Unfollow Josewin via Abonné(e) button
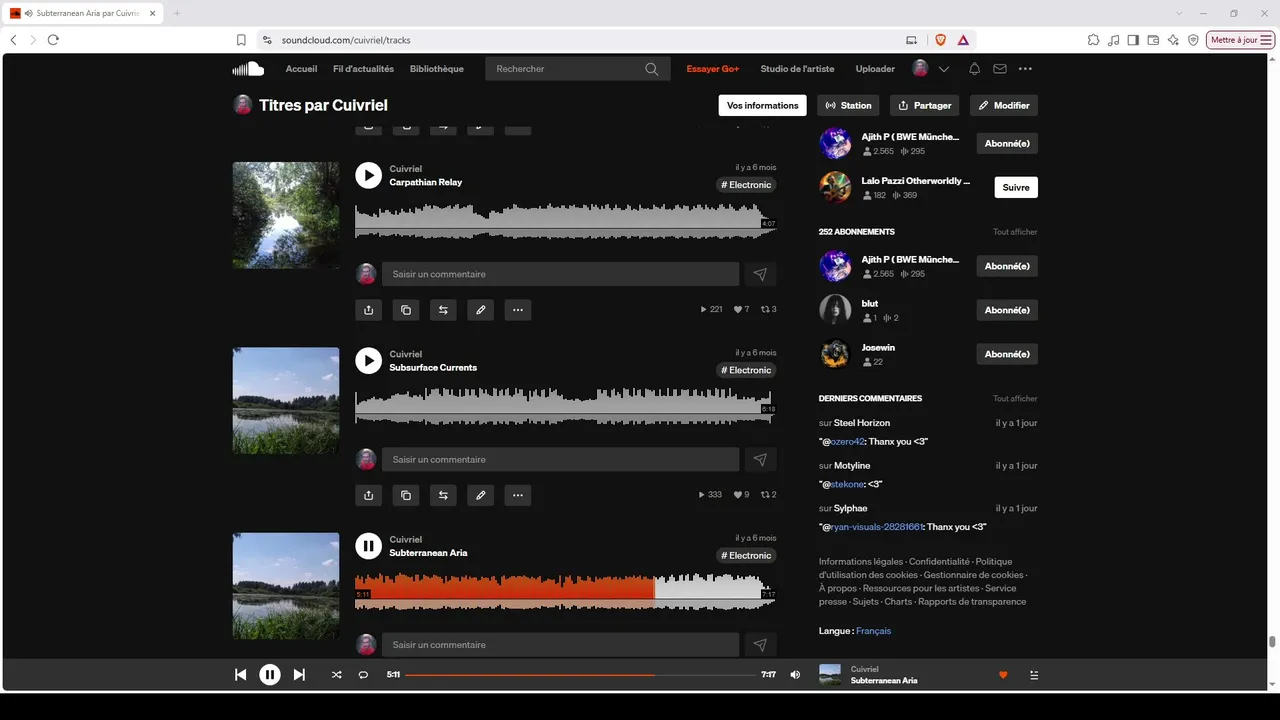The image size is (1280, 720). point(1007,354)
